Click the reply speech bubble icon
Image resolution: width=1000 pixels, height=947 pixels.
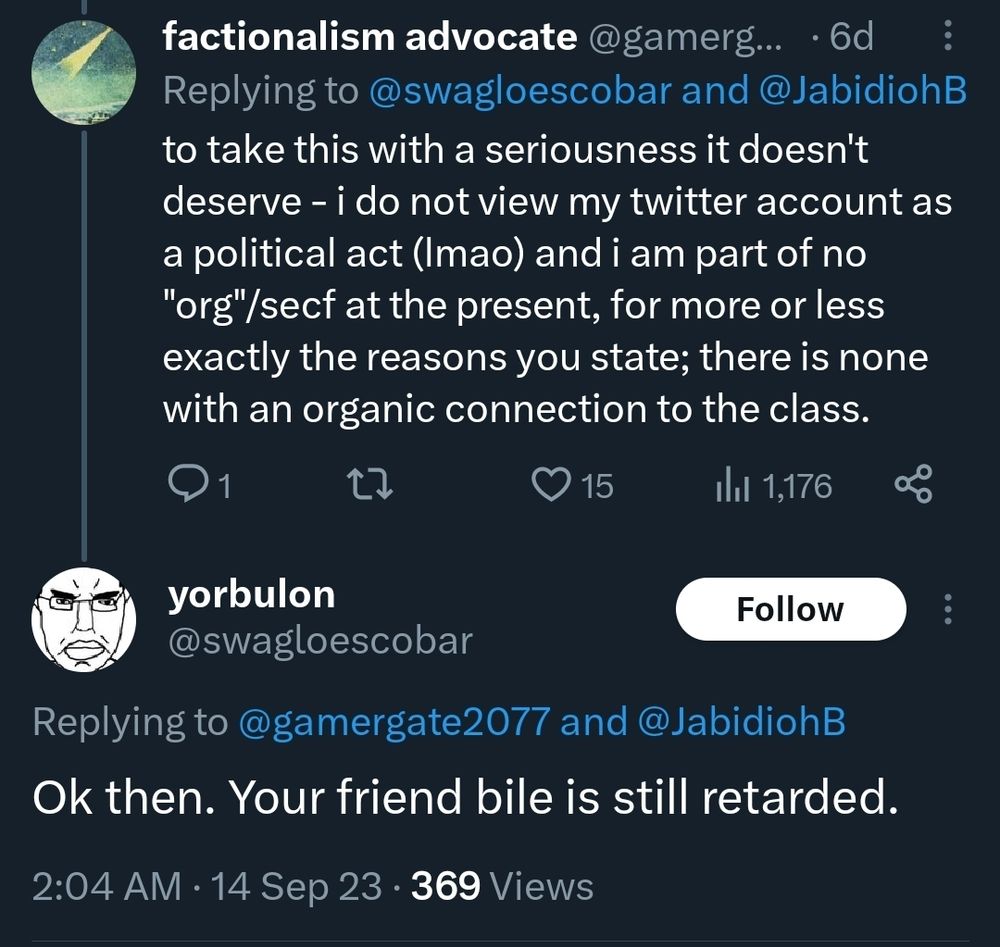tap(186, 485)
